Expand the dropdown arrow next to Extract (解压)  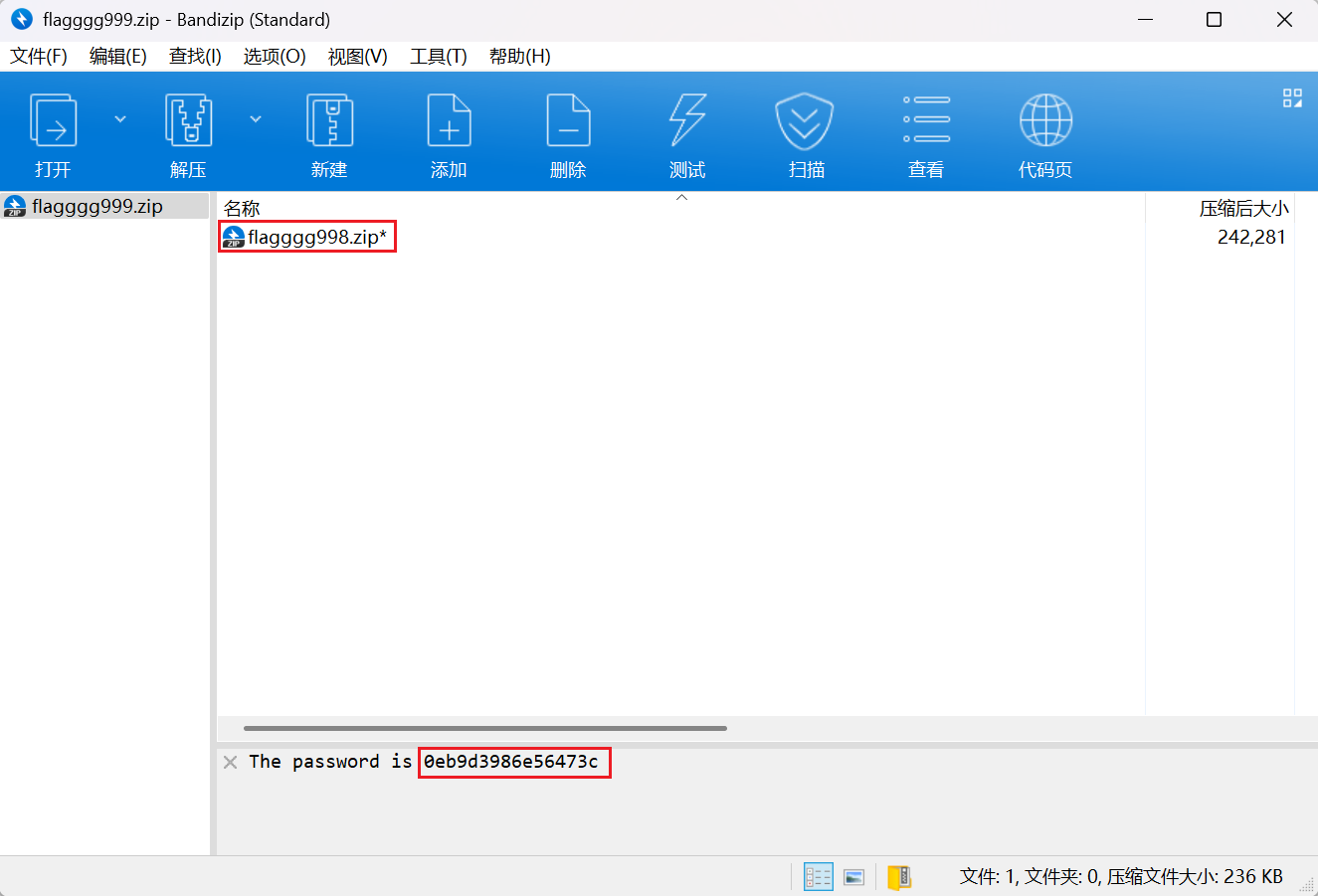point(256,119)
